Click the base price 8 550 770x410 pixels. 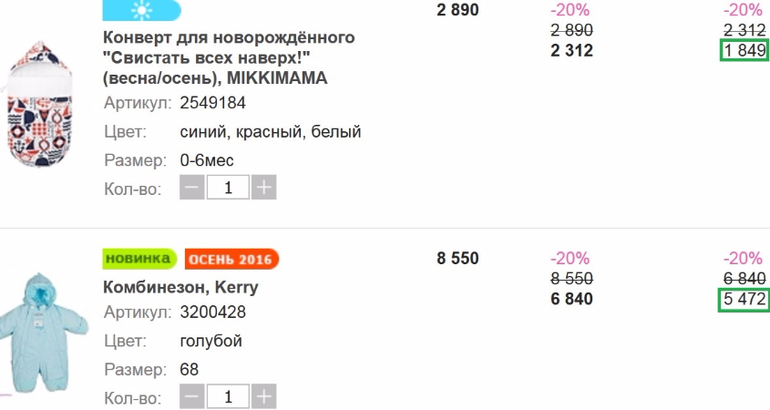point(458,259)
